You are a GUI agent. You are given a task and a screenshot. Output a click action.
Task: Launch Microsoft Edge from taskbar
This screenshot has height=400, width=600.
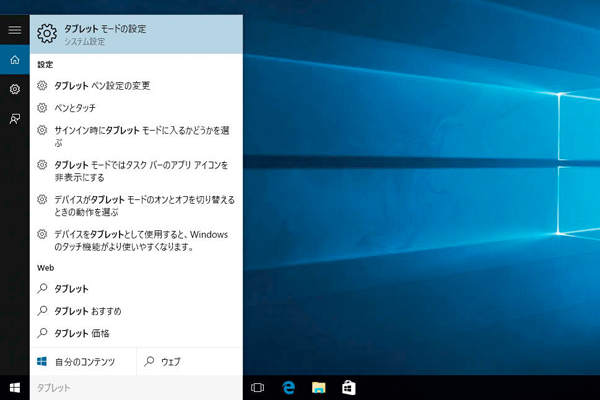(289, 388)
